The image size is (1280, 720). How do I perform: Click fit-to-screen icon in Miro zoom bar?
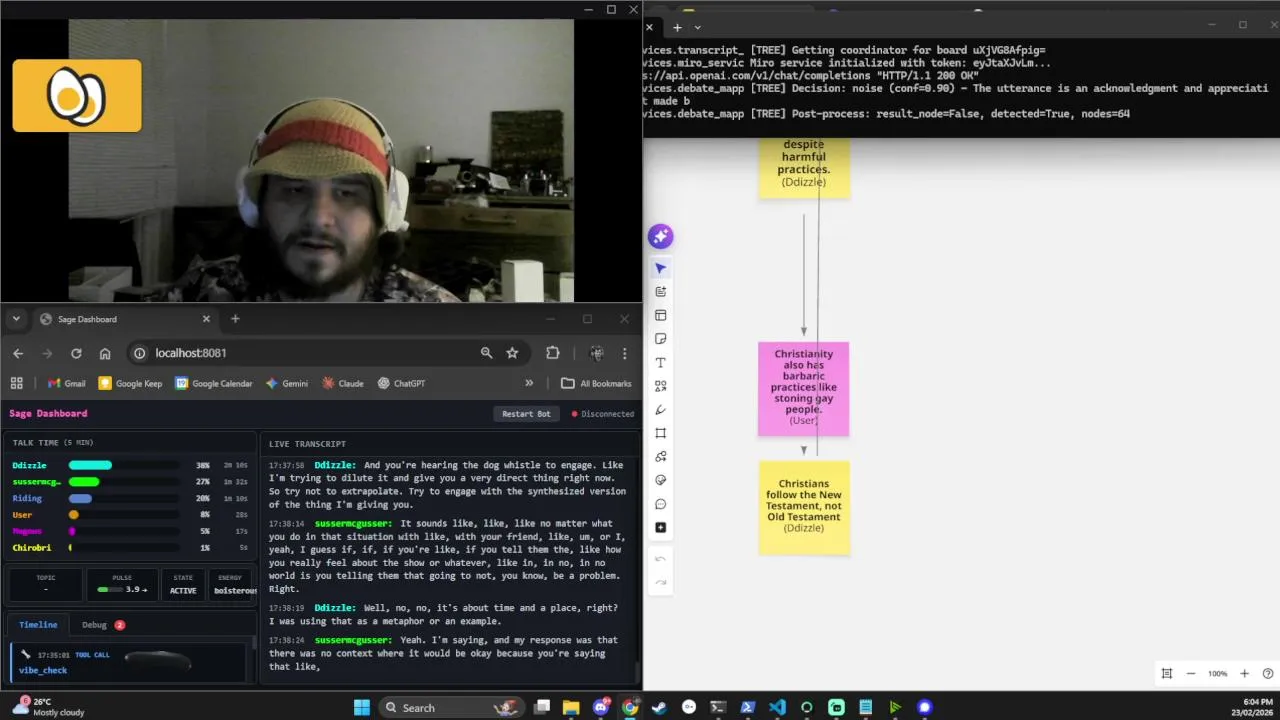(x=1166, y=674)
